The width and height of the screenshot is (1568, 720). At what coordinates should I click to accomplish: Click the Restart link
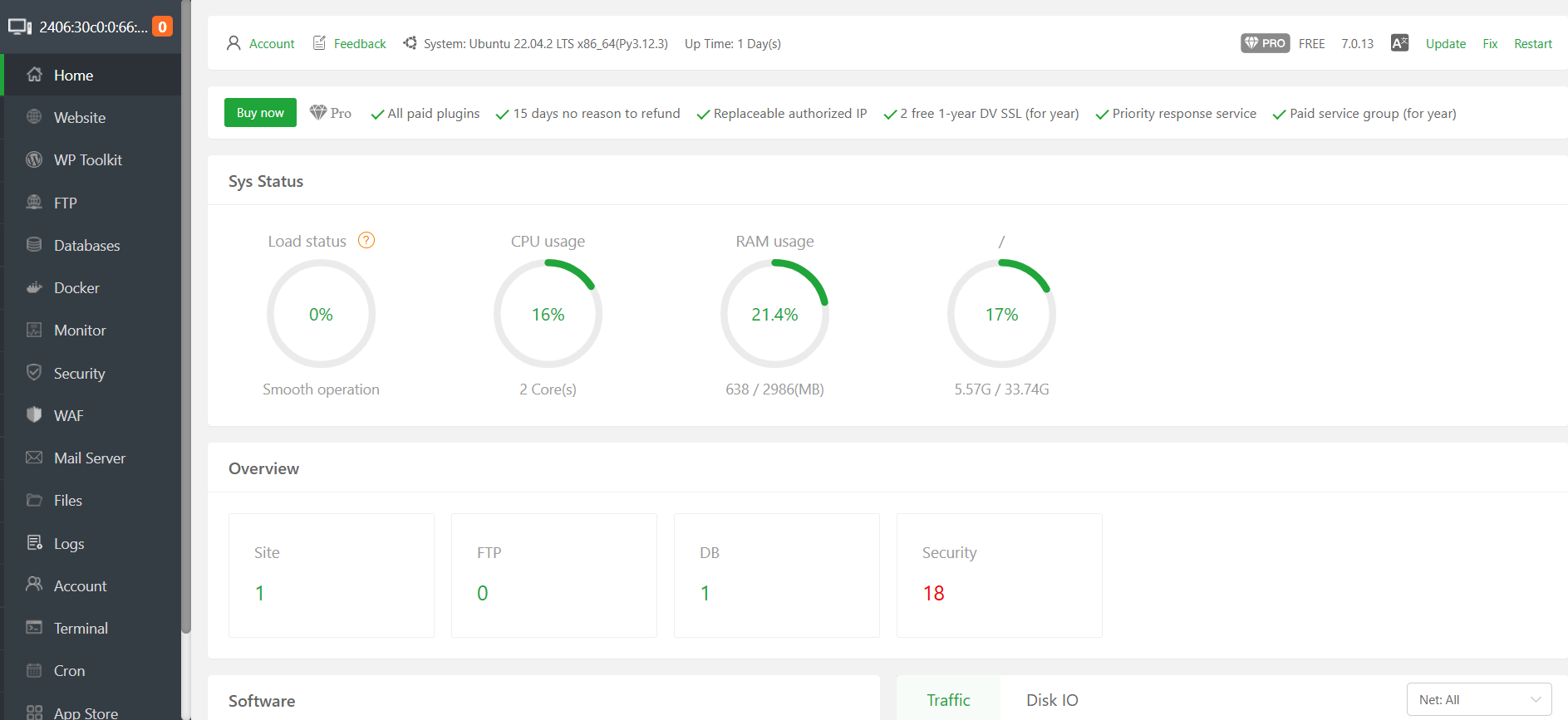coord(1532,44)
